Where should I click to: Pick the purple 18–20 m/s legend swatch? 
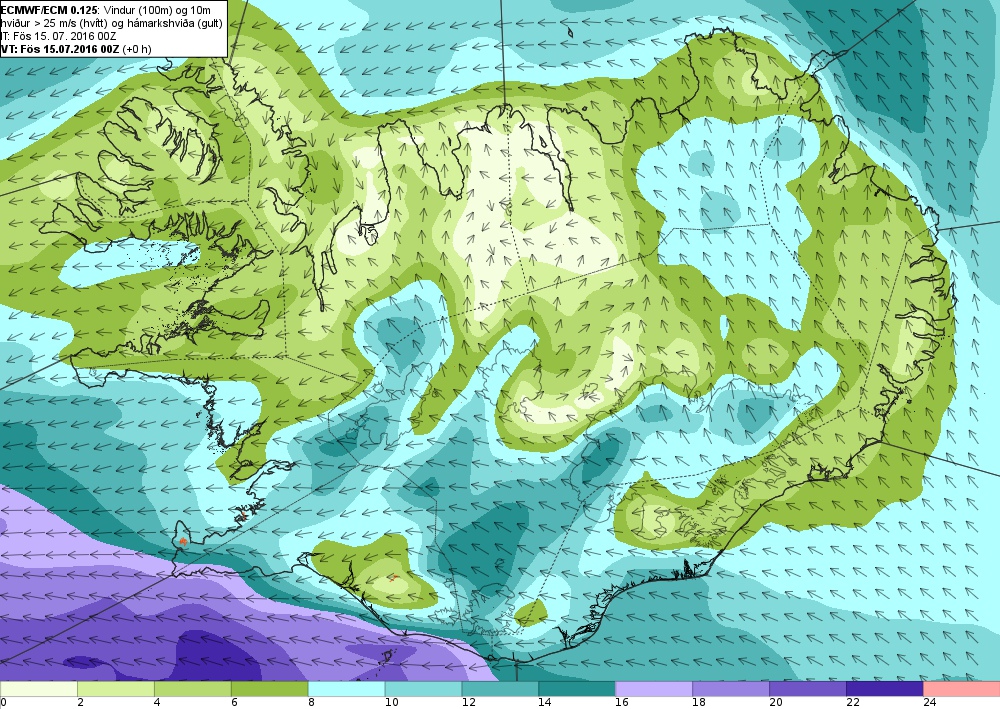(731, 689)
